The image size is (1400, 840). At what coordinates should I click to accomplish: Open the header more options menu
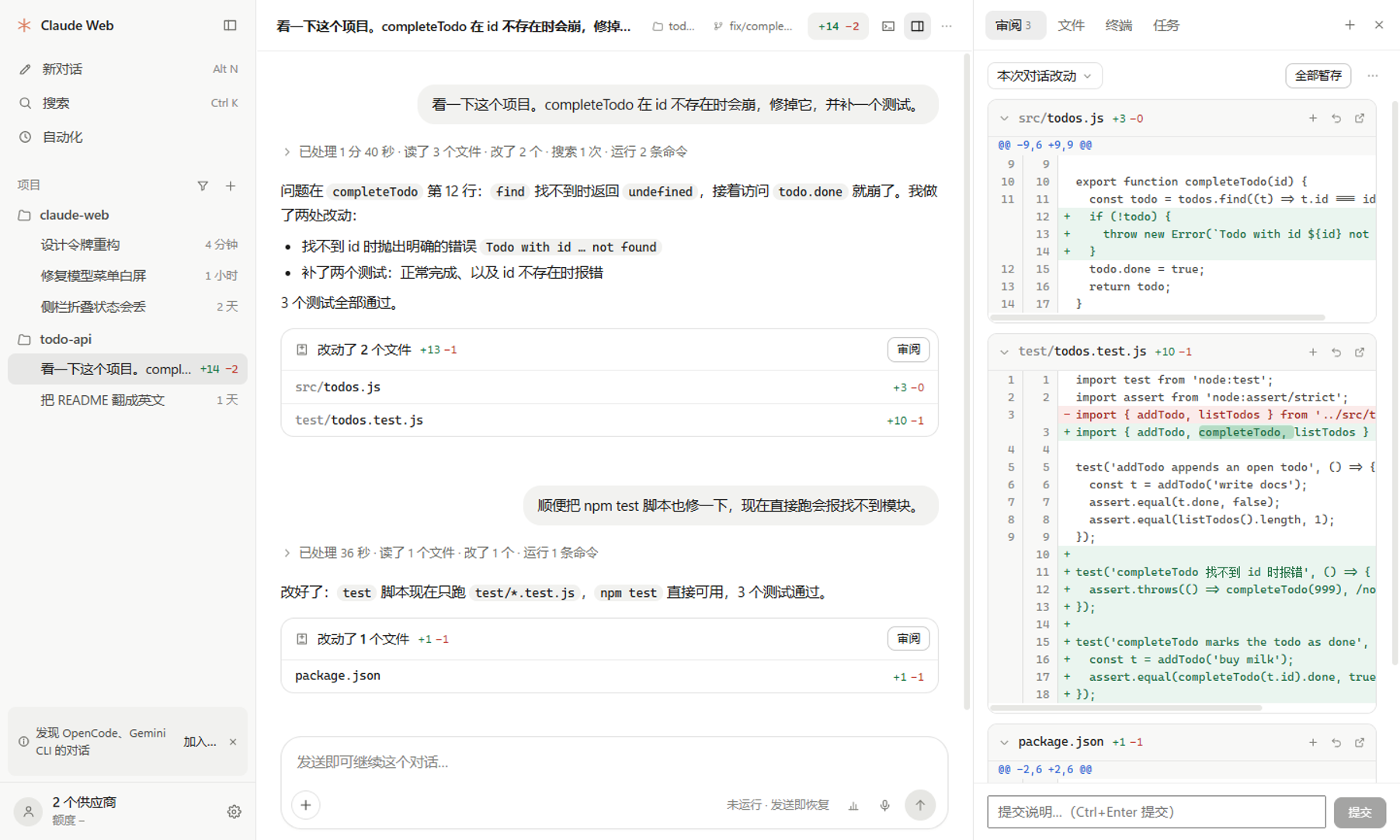947,26
